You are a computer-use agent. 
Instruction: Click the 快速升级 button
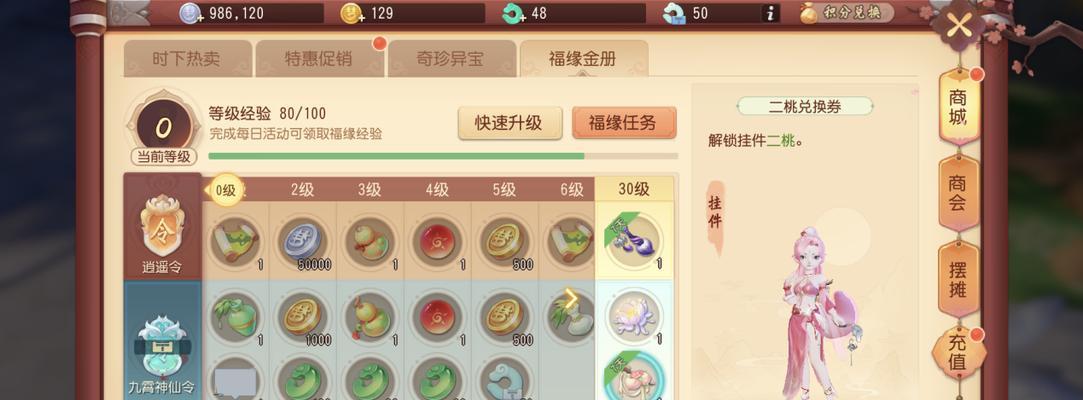510,123
